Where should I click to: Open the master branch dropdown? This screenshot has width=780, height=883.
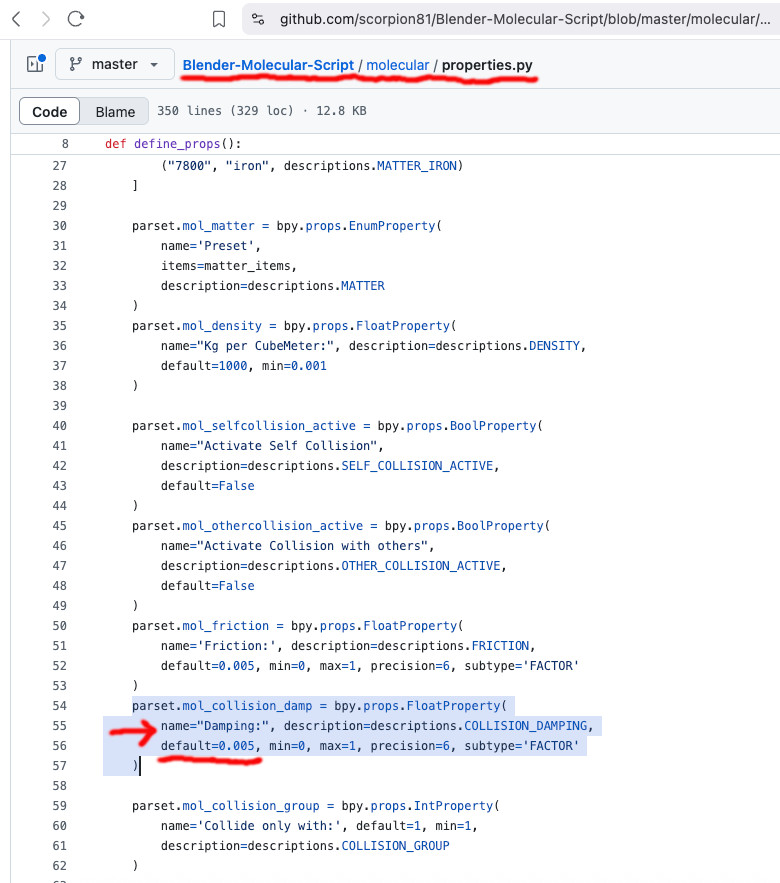point(114,64)
